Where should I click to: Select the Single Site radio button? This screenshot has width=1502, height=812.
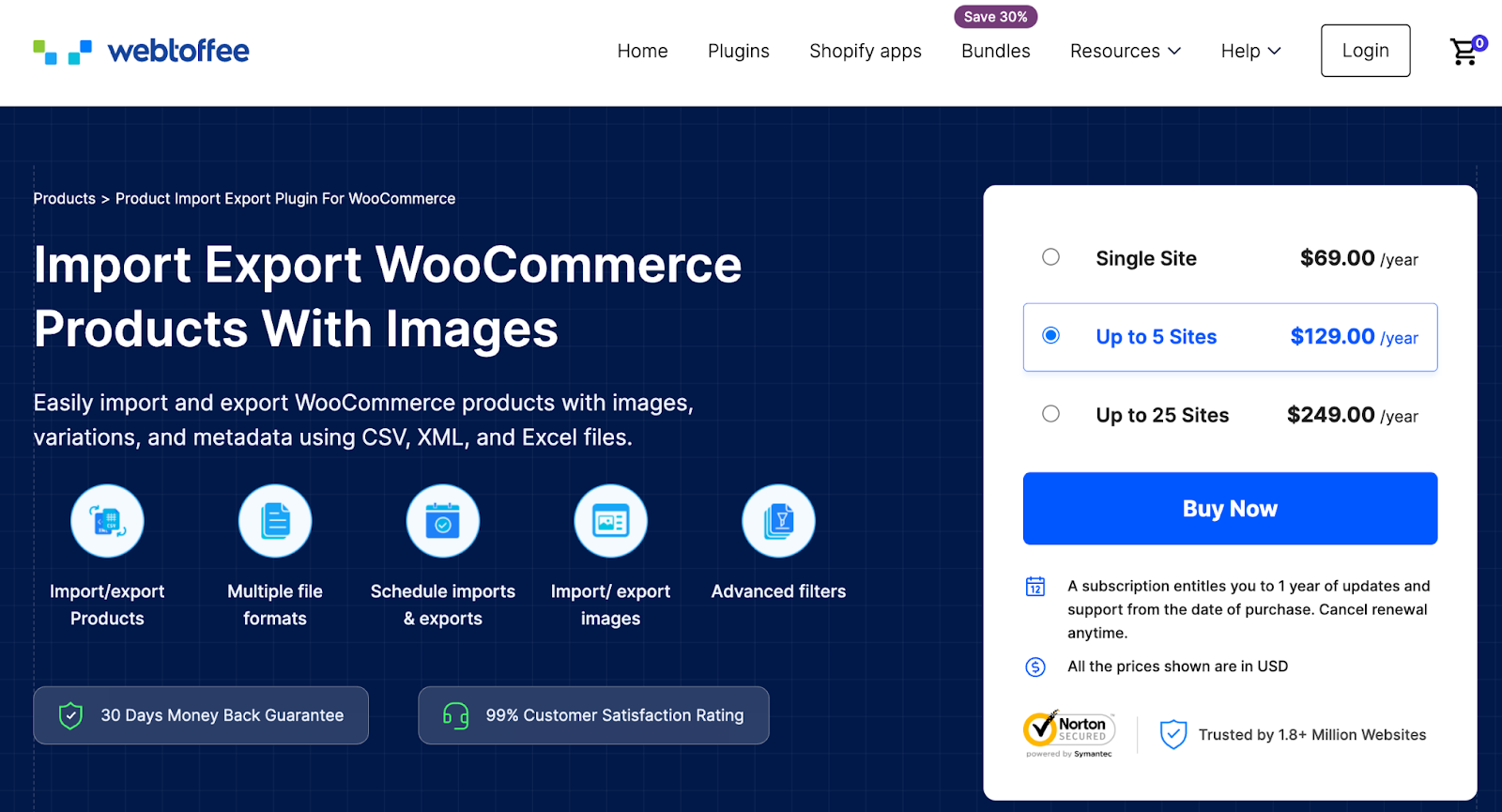point(1050,257)
